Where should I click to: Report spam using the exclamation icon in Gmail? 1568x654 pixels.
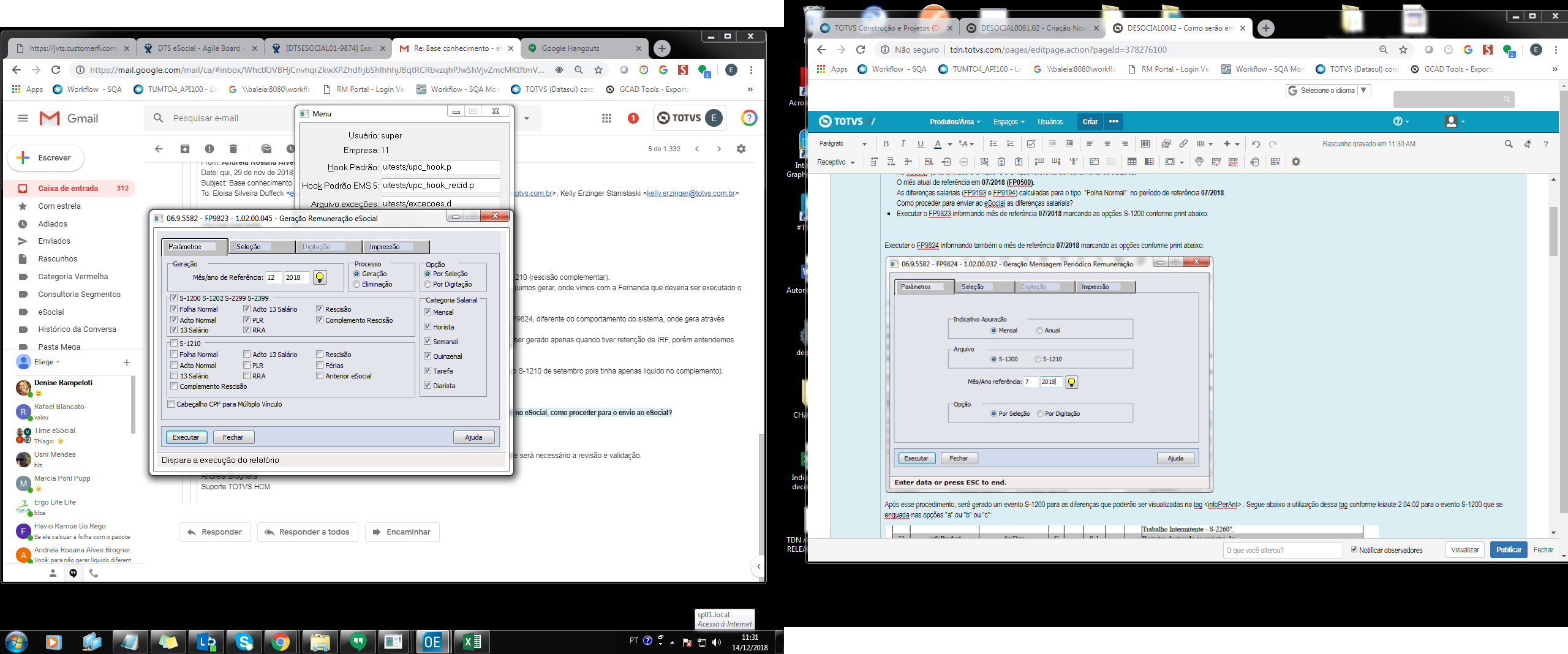(x=209, y=149)
